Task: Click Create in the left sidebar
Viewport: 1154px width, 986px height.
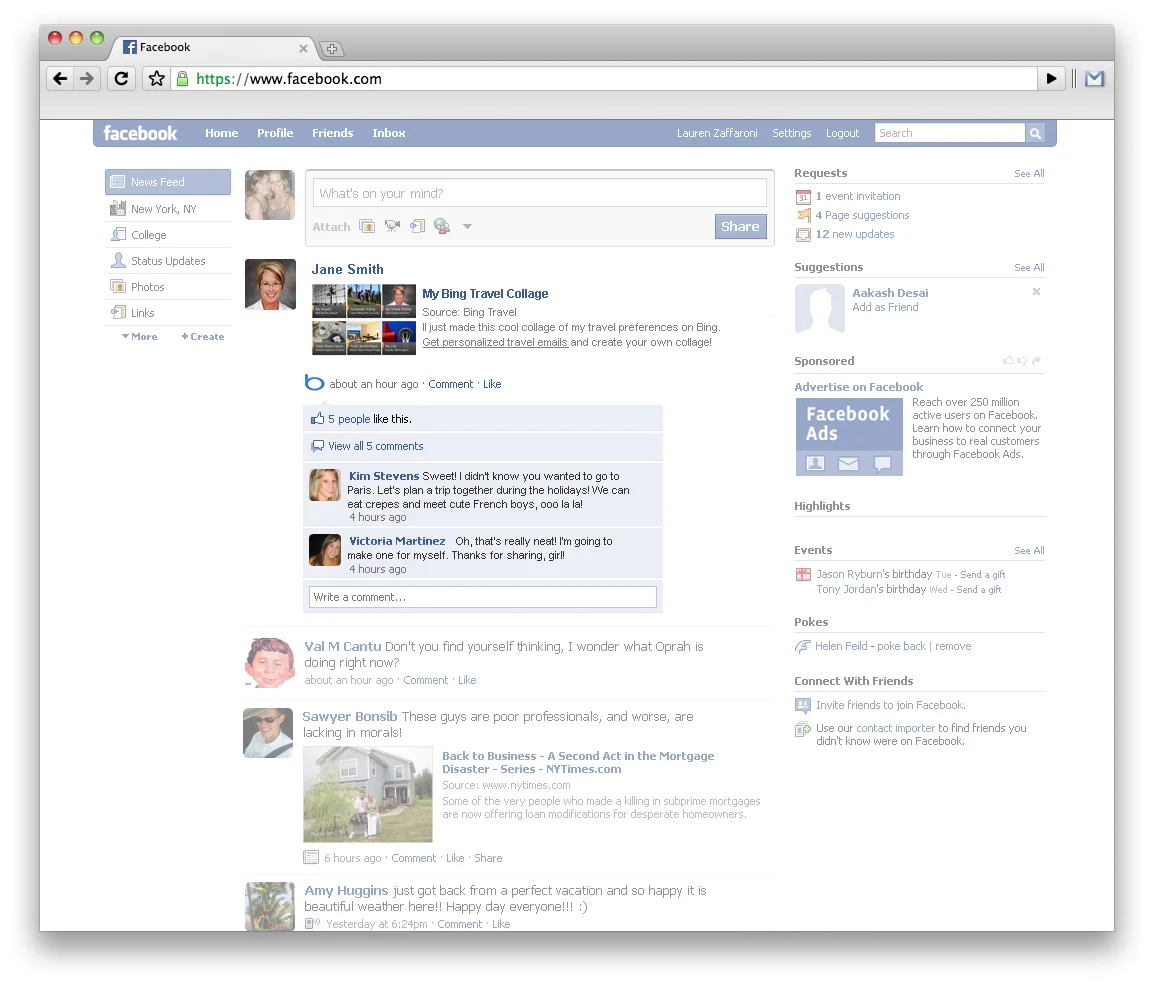Action: (x=203, y=336)
